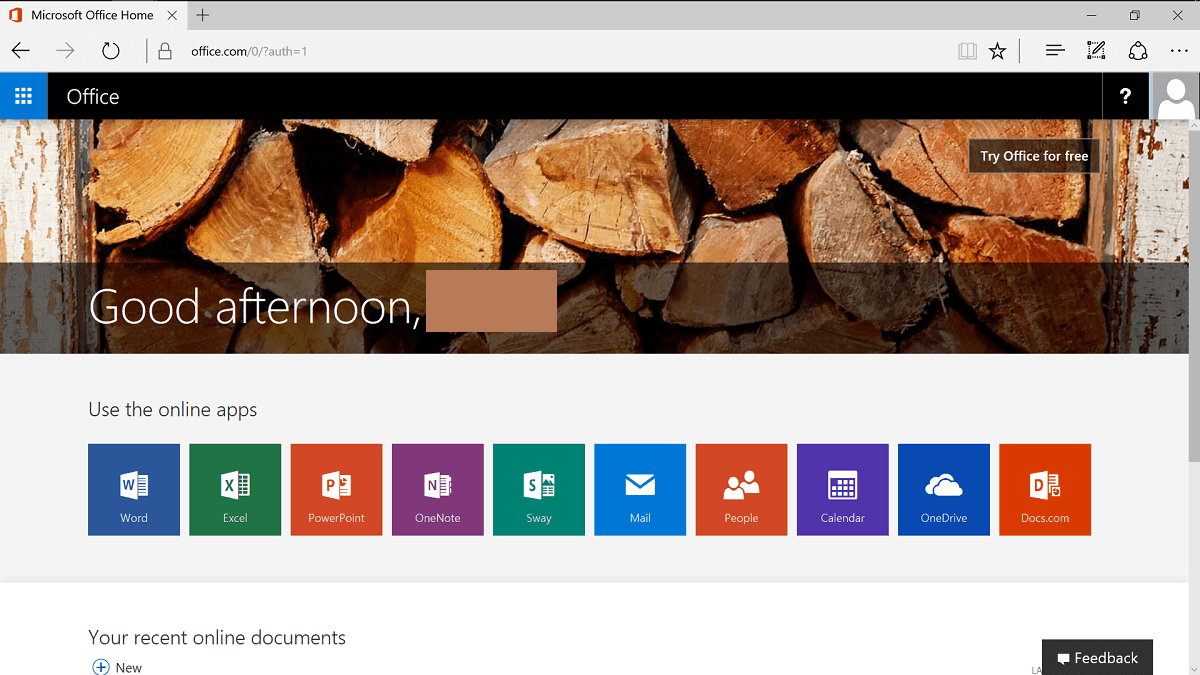This screenshot has height=675, width=1200.
Task: Open the People app tile
Action: pos(741,490)
